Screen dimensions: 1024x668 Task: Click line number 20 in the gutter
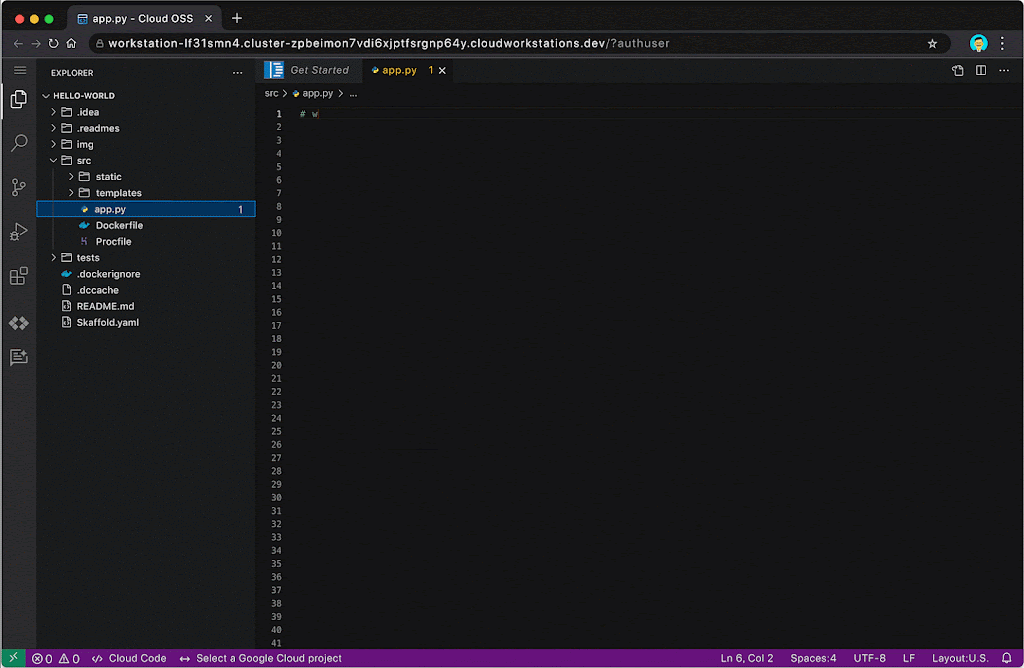276,366
